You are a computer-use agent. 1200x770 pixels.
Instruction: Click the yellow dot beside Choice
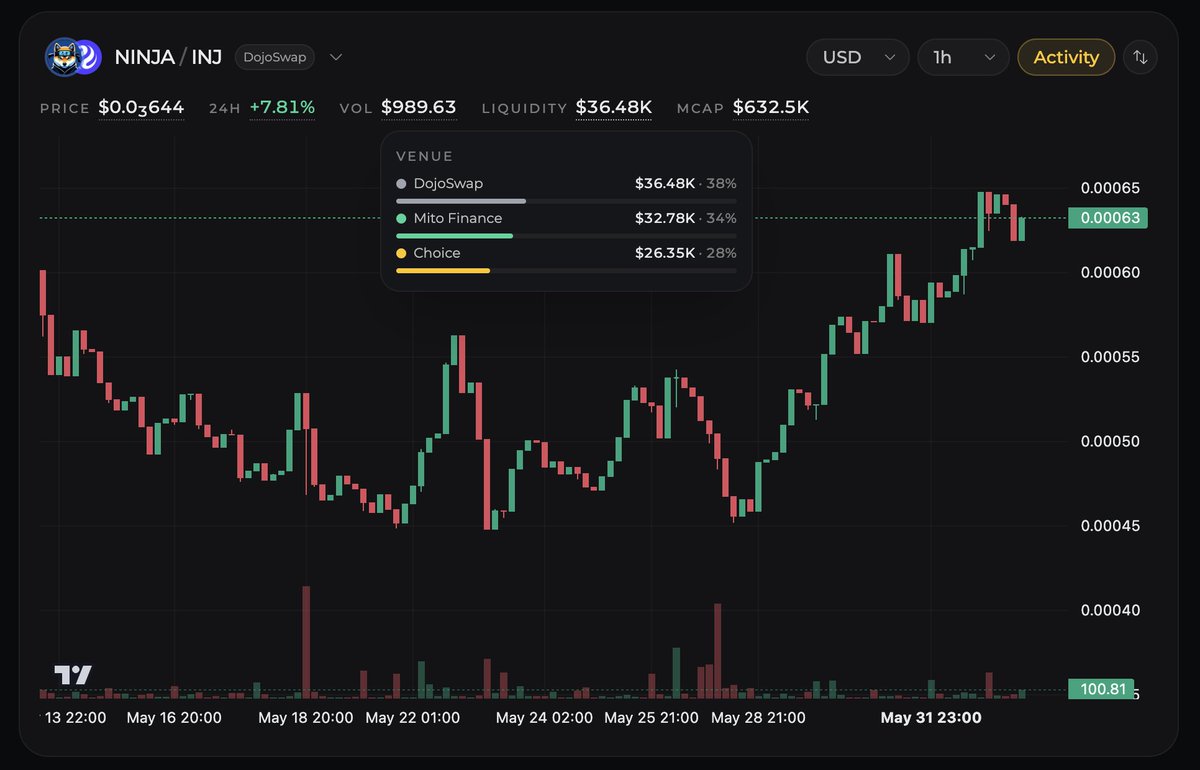click(x=401, y=253)
